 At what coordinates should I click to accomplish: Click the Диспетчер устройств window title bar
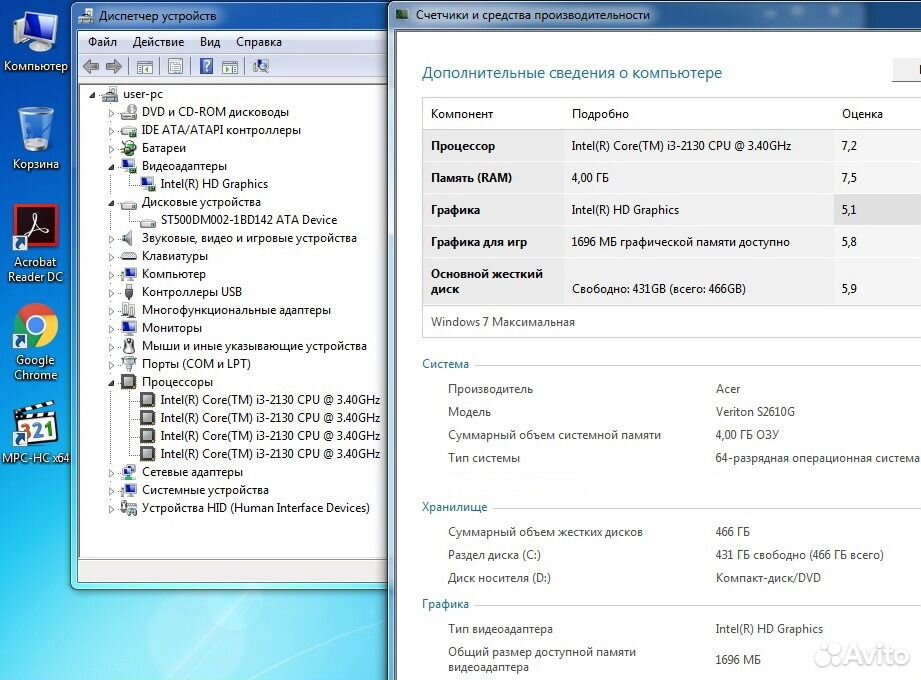pos(232,15)
